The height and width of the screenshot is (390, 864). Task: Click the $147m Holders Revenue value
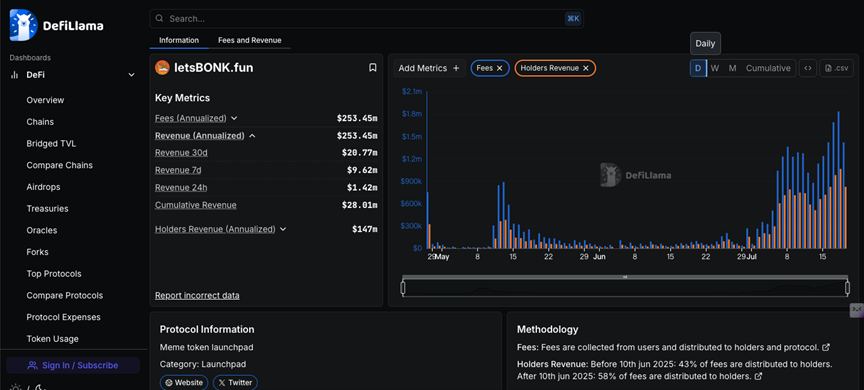point(365,229)
